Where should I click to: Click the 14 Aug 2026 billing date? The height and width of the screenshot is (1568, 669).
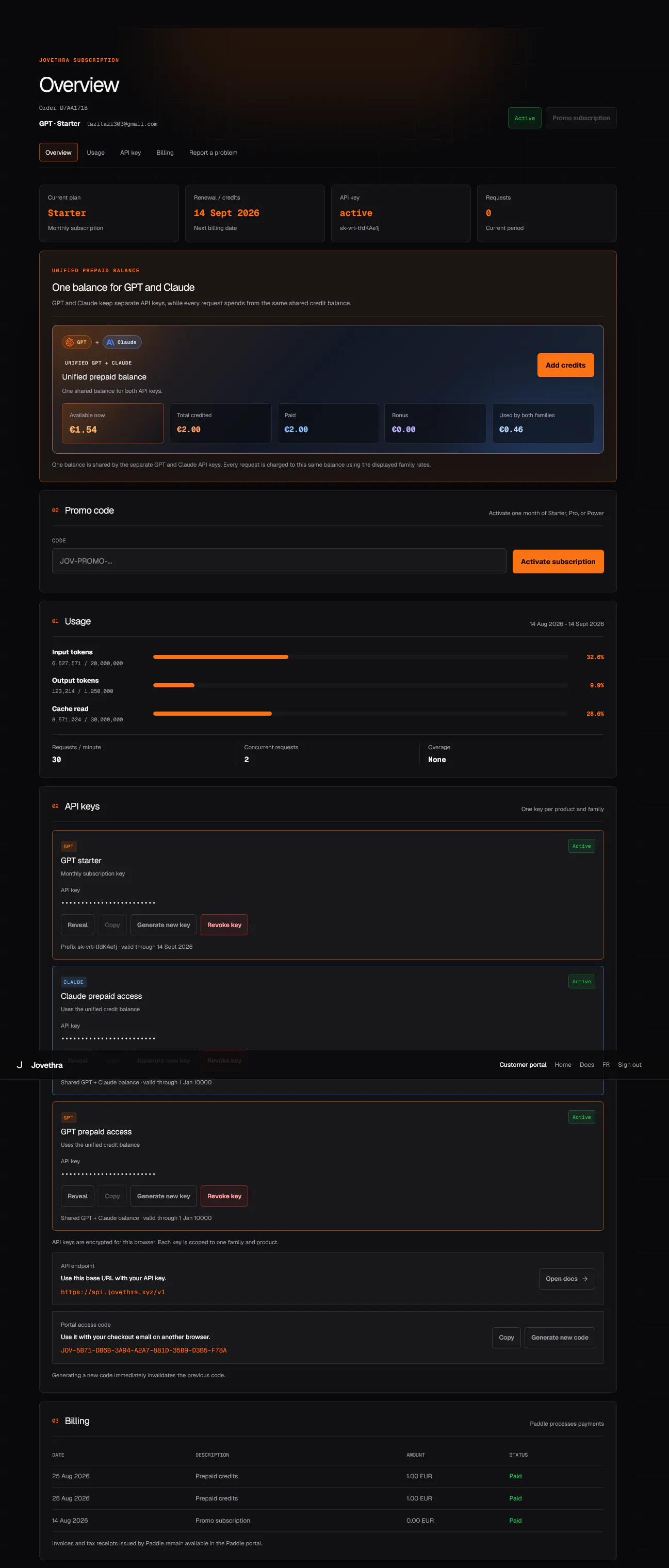pyautogui.click(x=70, y=1521)
